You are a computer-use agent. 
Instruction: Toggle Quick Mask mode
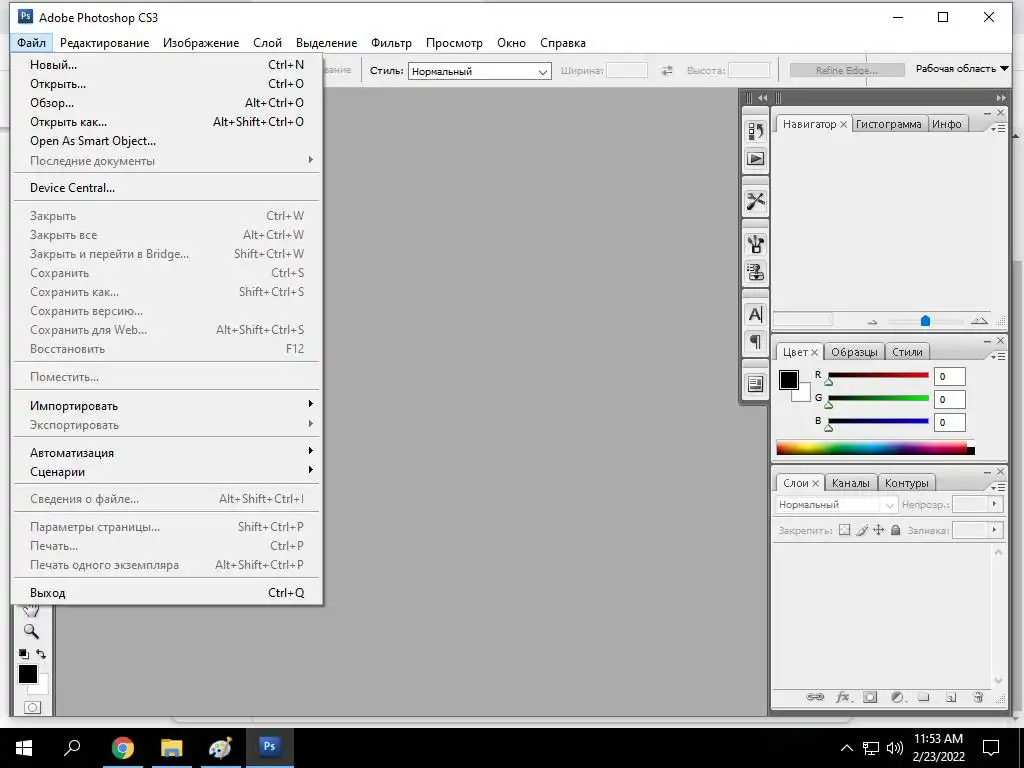[x=32, y=707]
